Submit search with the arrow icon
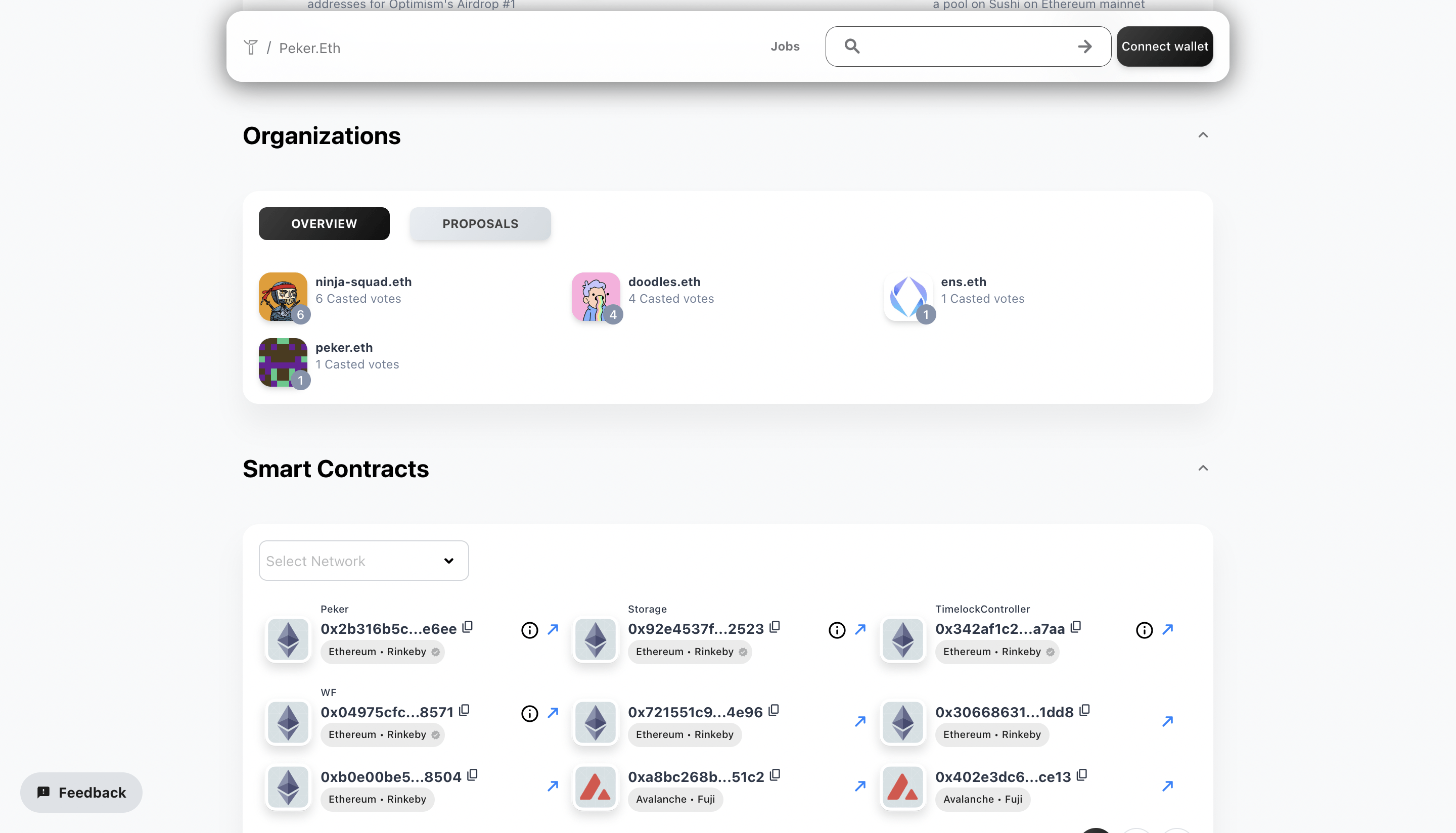This screenshot has width=1456, height=833. point(1085,47)
